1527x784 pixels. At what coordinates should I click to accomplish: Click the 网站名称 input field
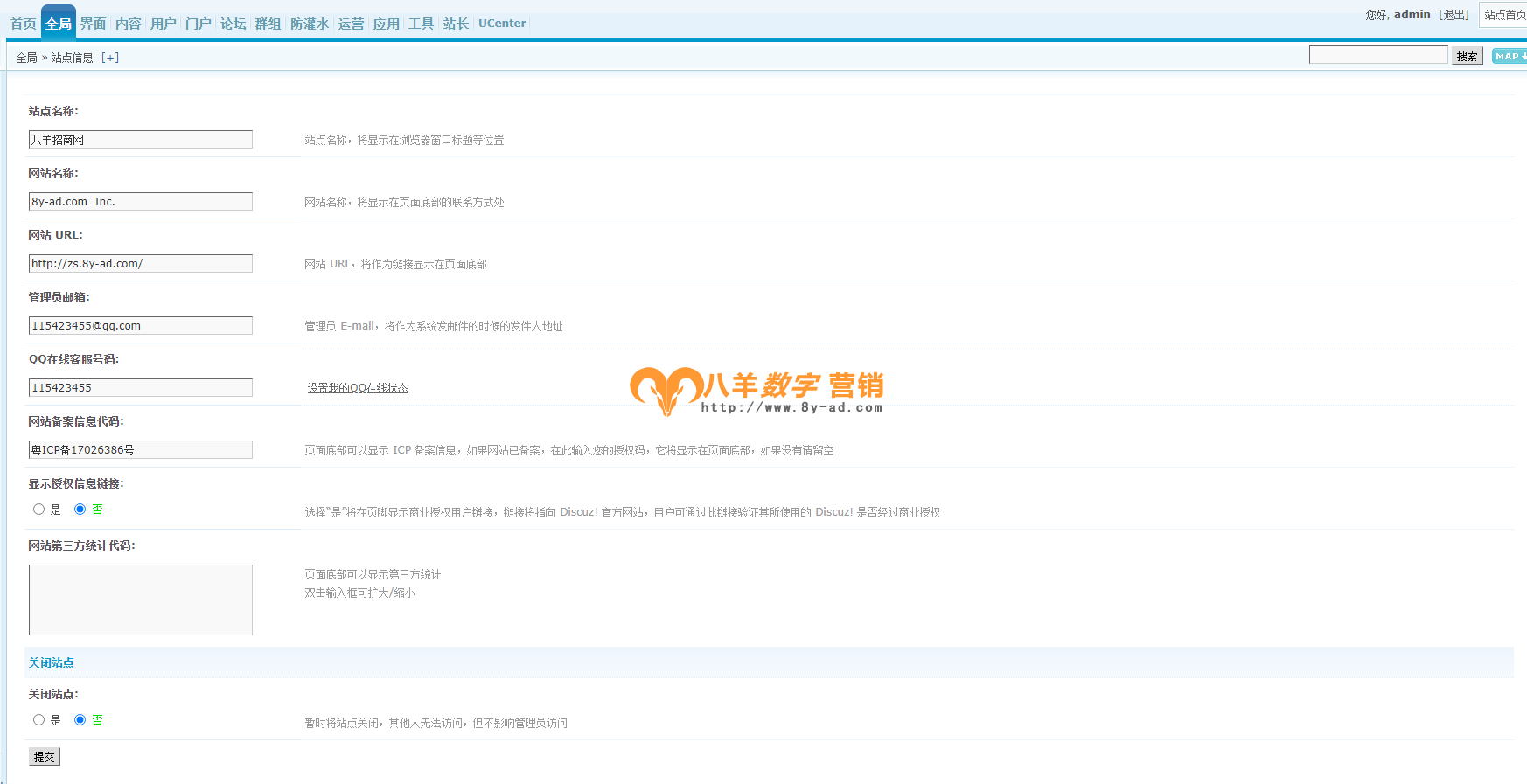pos(141,202)
